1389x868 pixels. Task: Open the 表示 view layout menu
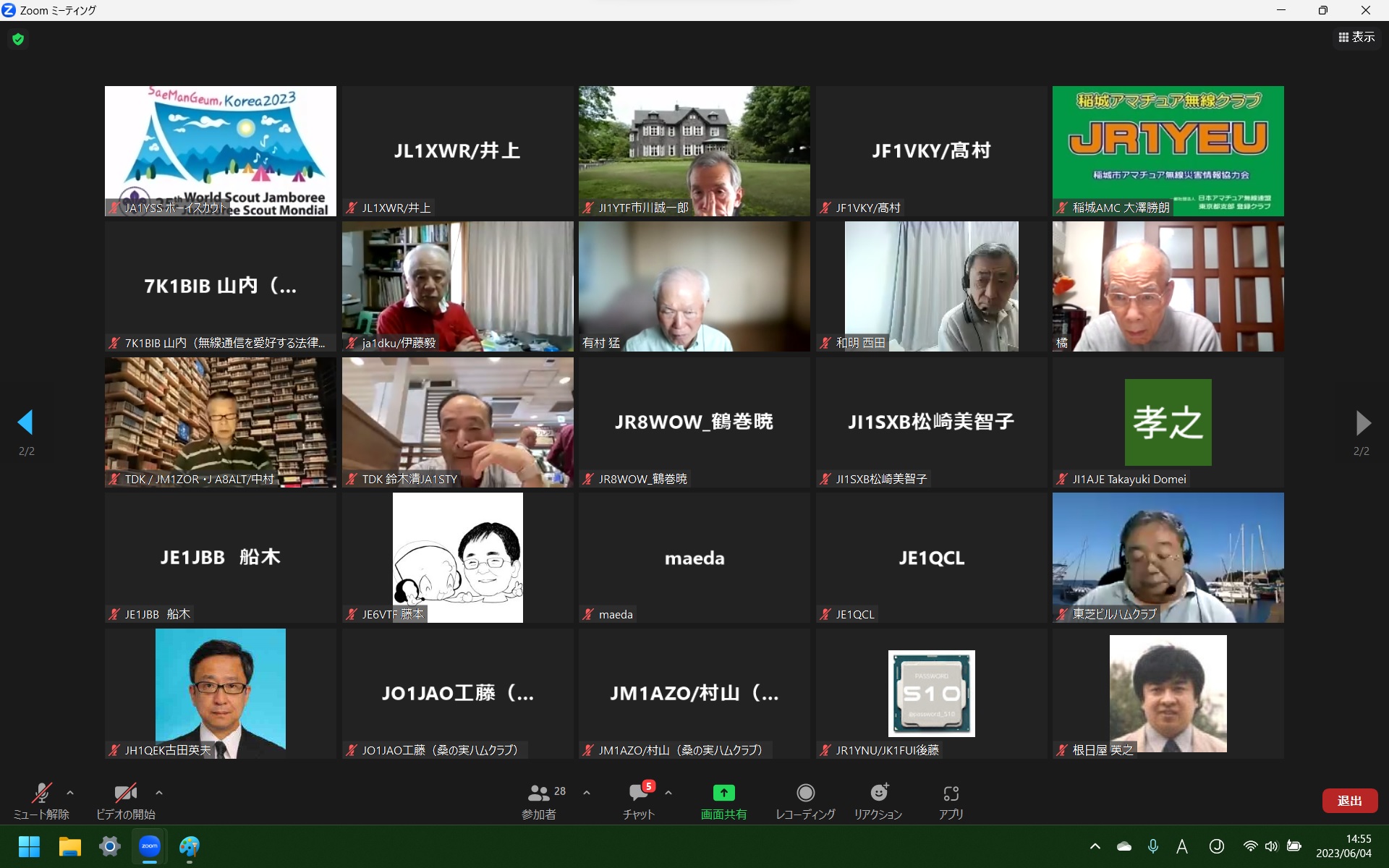(x=1356, y=37)
